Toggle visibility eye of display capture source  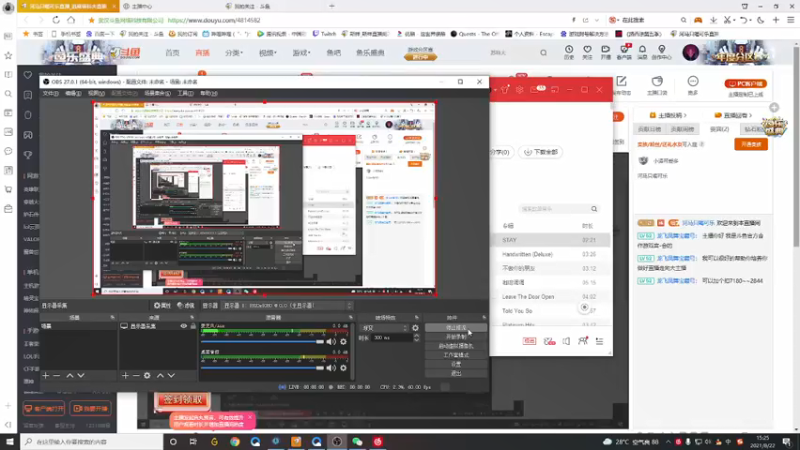(183, 326)
